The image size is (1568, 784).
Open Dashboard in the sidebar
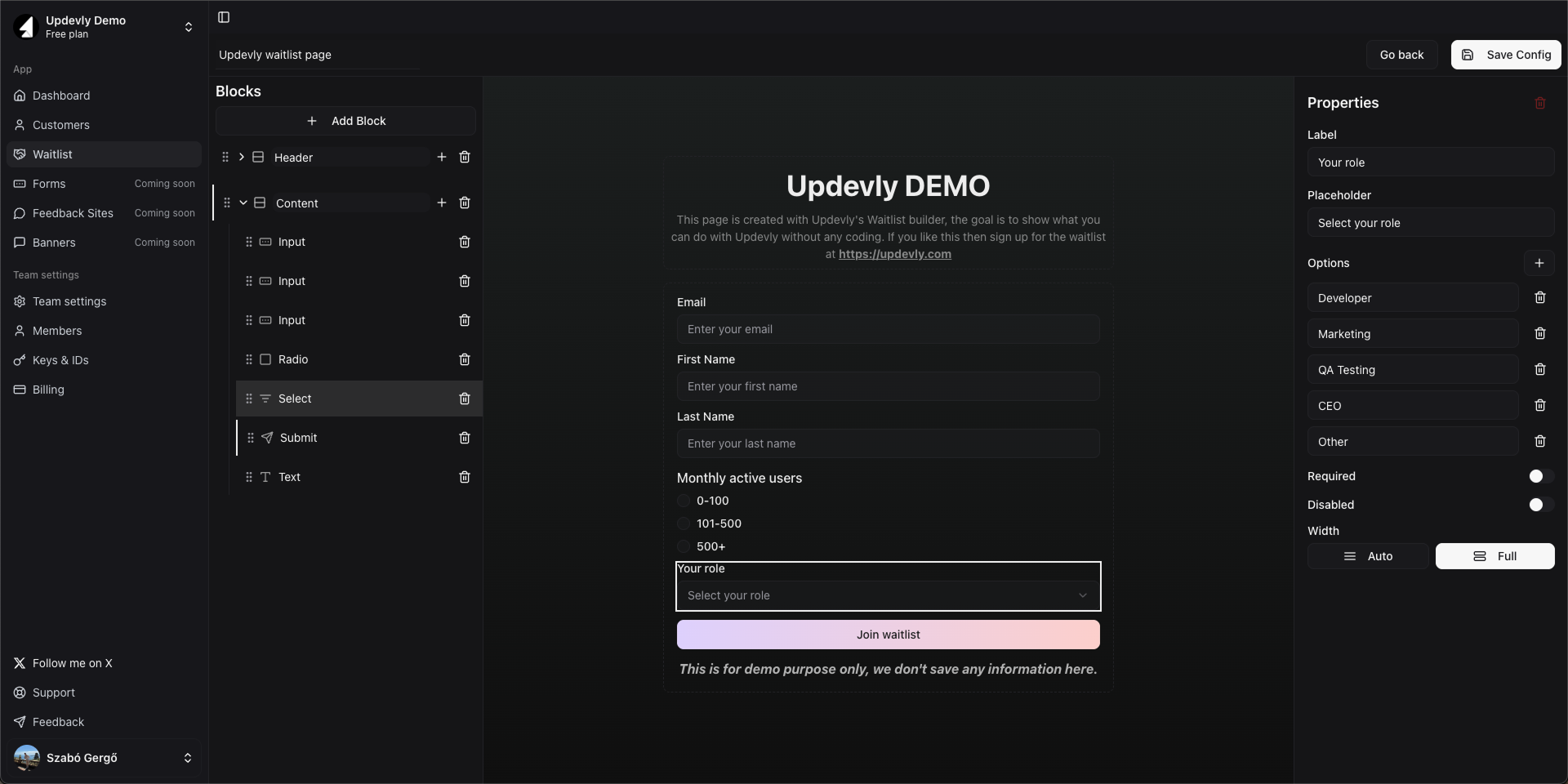(104, 96)
